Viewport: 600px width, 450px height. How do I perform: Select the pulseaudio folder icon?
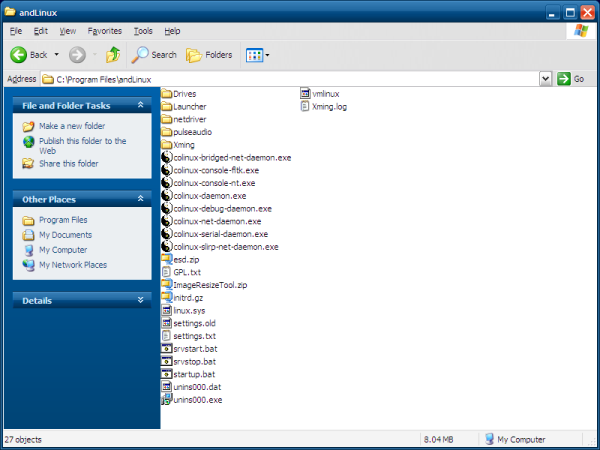pyautogui.click(x=166, y=132)
